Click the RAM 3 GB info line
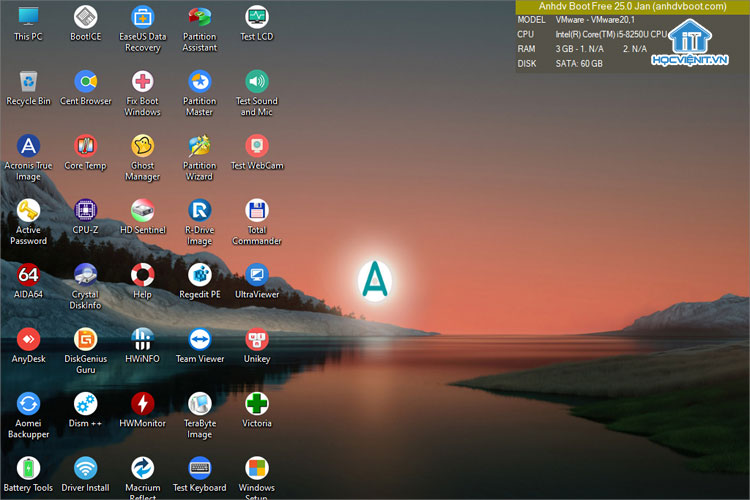The image size is (750, 500). pyautogui.click(x=582, y=49)
